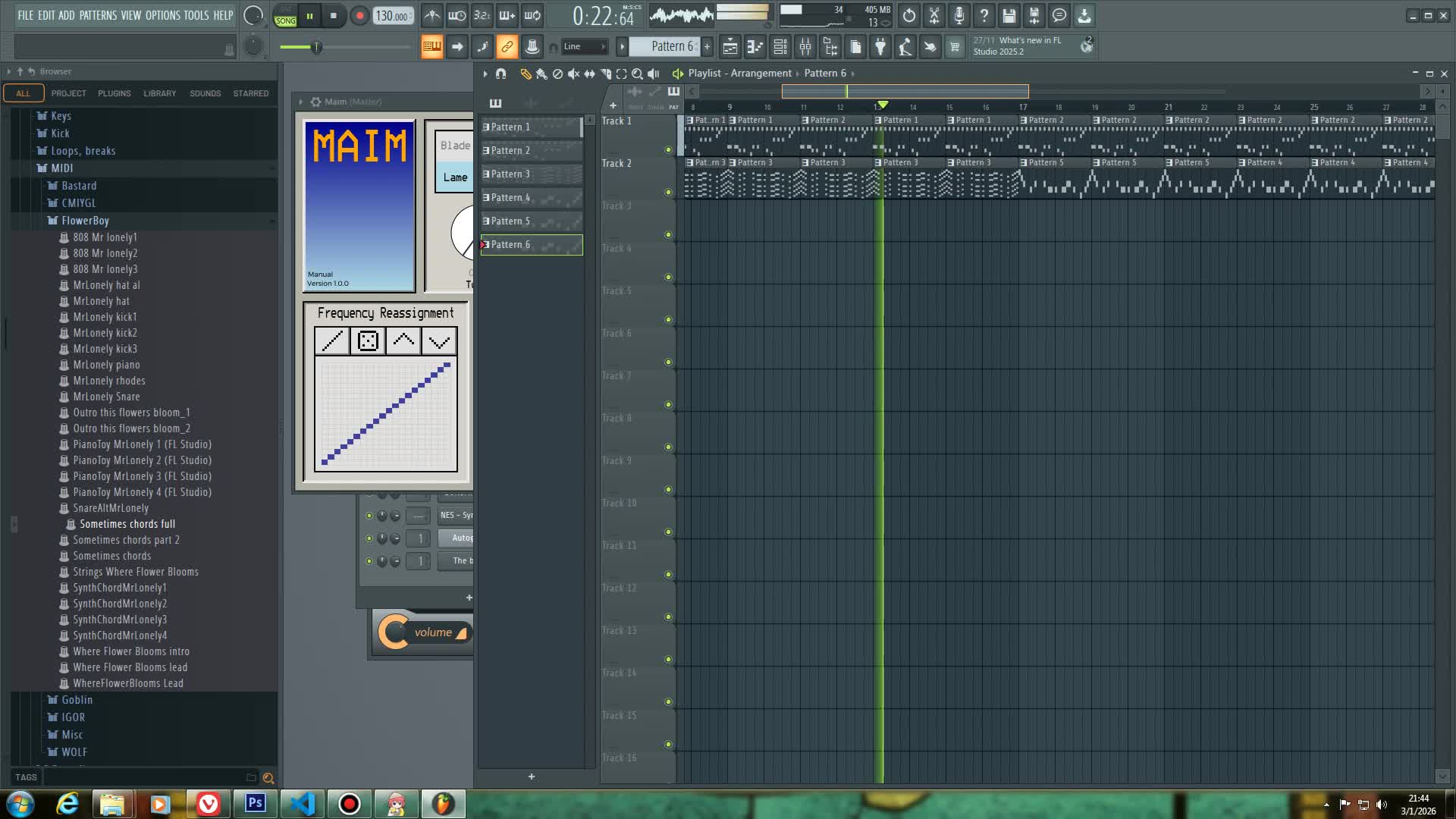Open the PATTERNS menu

(98, 15)
